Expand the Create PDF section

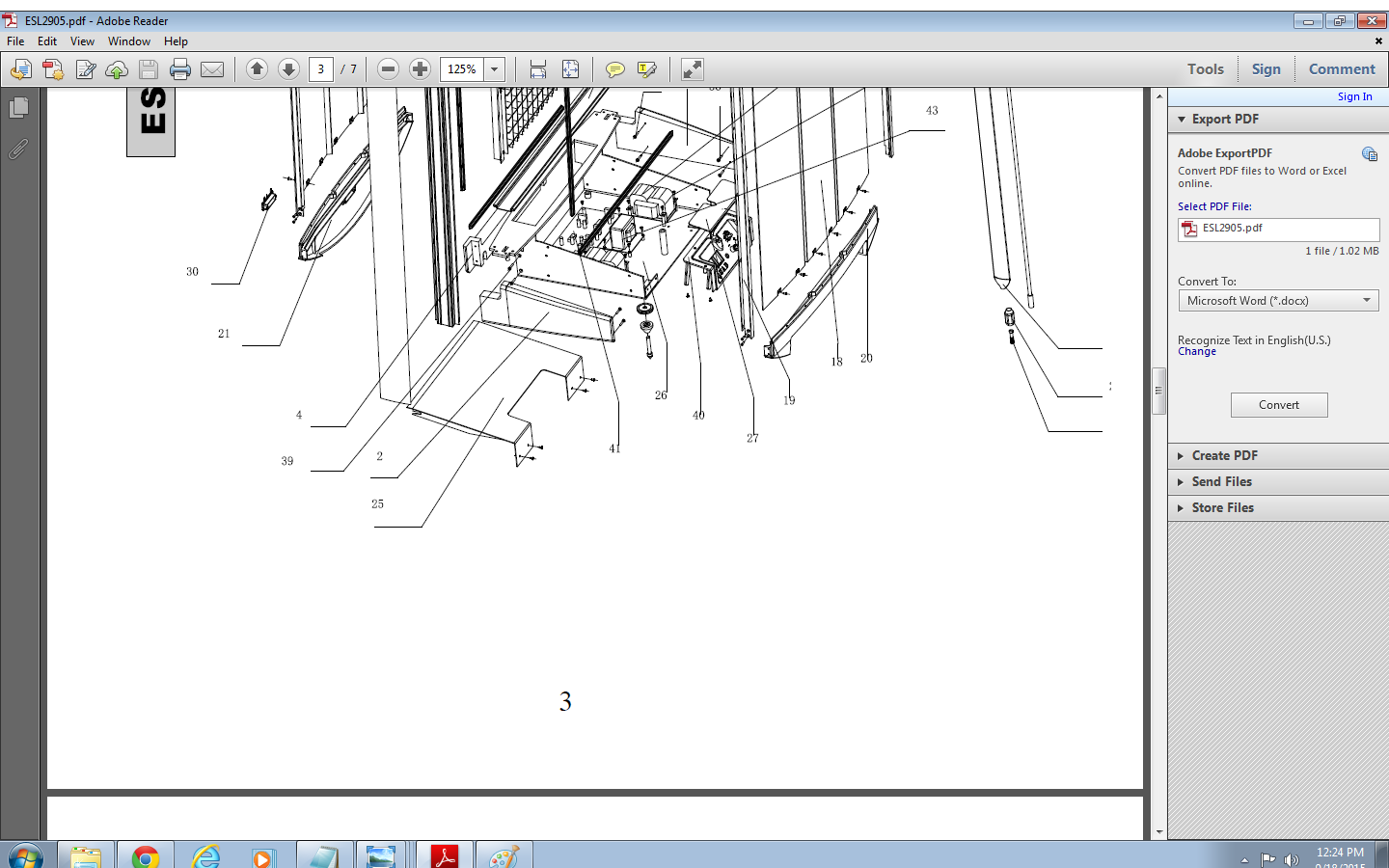pyautogui.click(x=1181, y=456)
